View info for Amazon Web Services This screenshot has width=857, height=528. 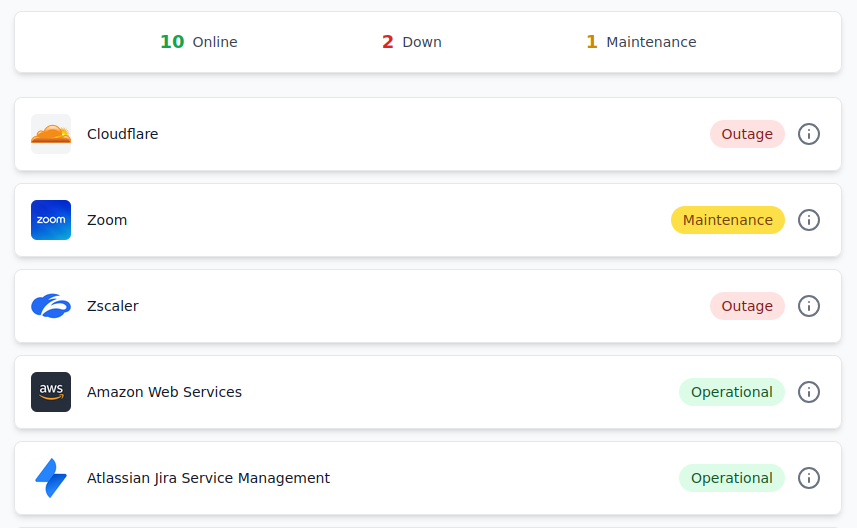[809, 392]
